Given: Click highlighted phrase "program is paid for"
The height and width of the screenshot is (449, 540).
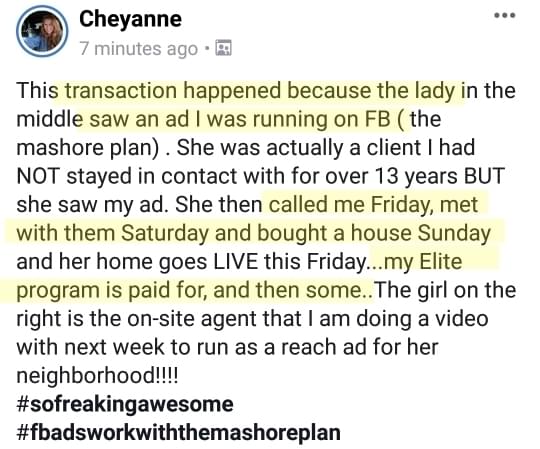Looking at the screenshot, I should pos(111,290).
